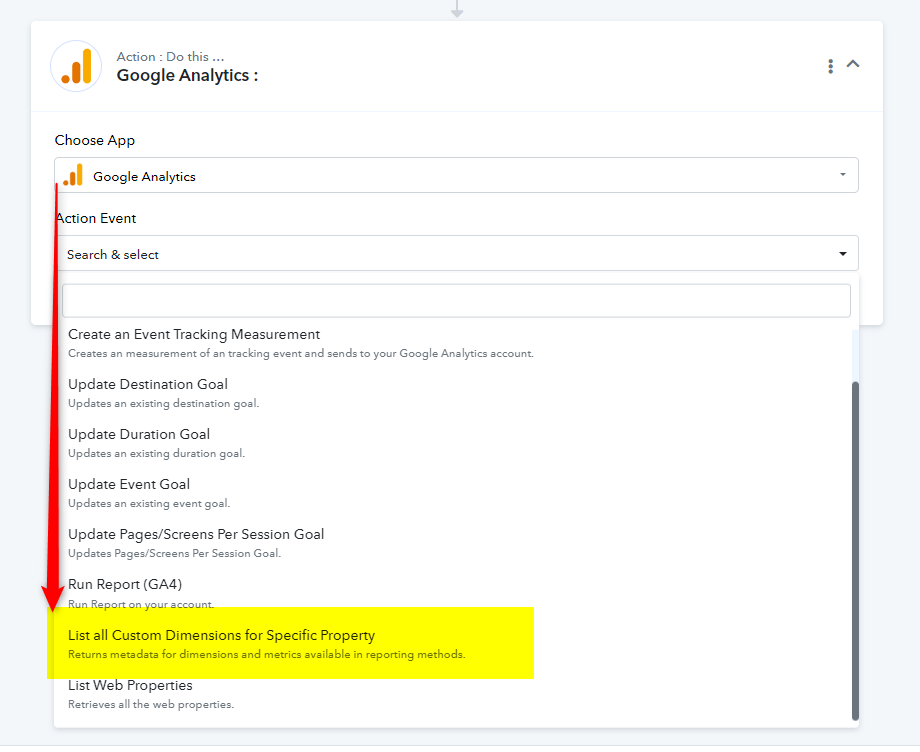Click small Google Analytics icon in Choose App field
This screenshot has height=752, width=920.
click(x=73, y=176)
